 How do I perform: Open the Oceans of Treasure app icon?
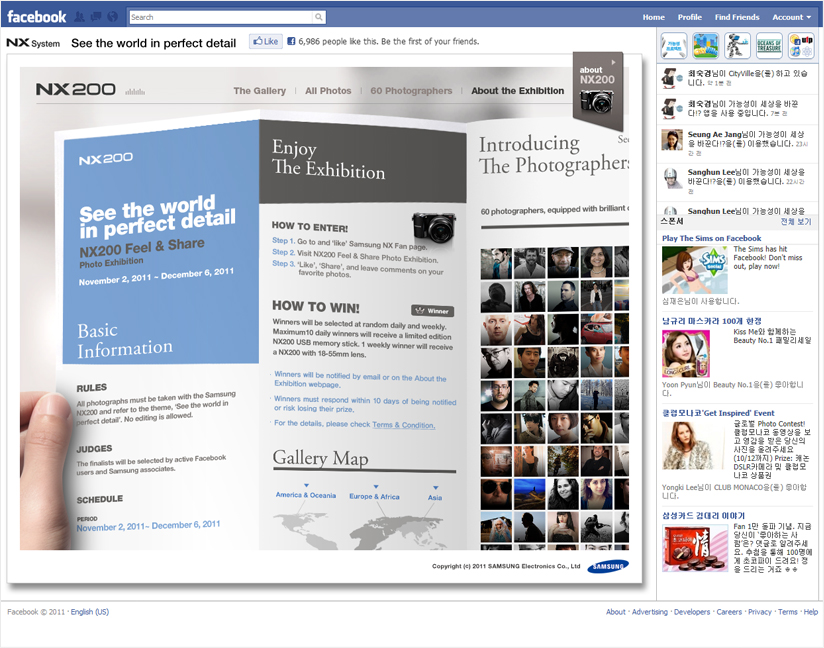769,45
